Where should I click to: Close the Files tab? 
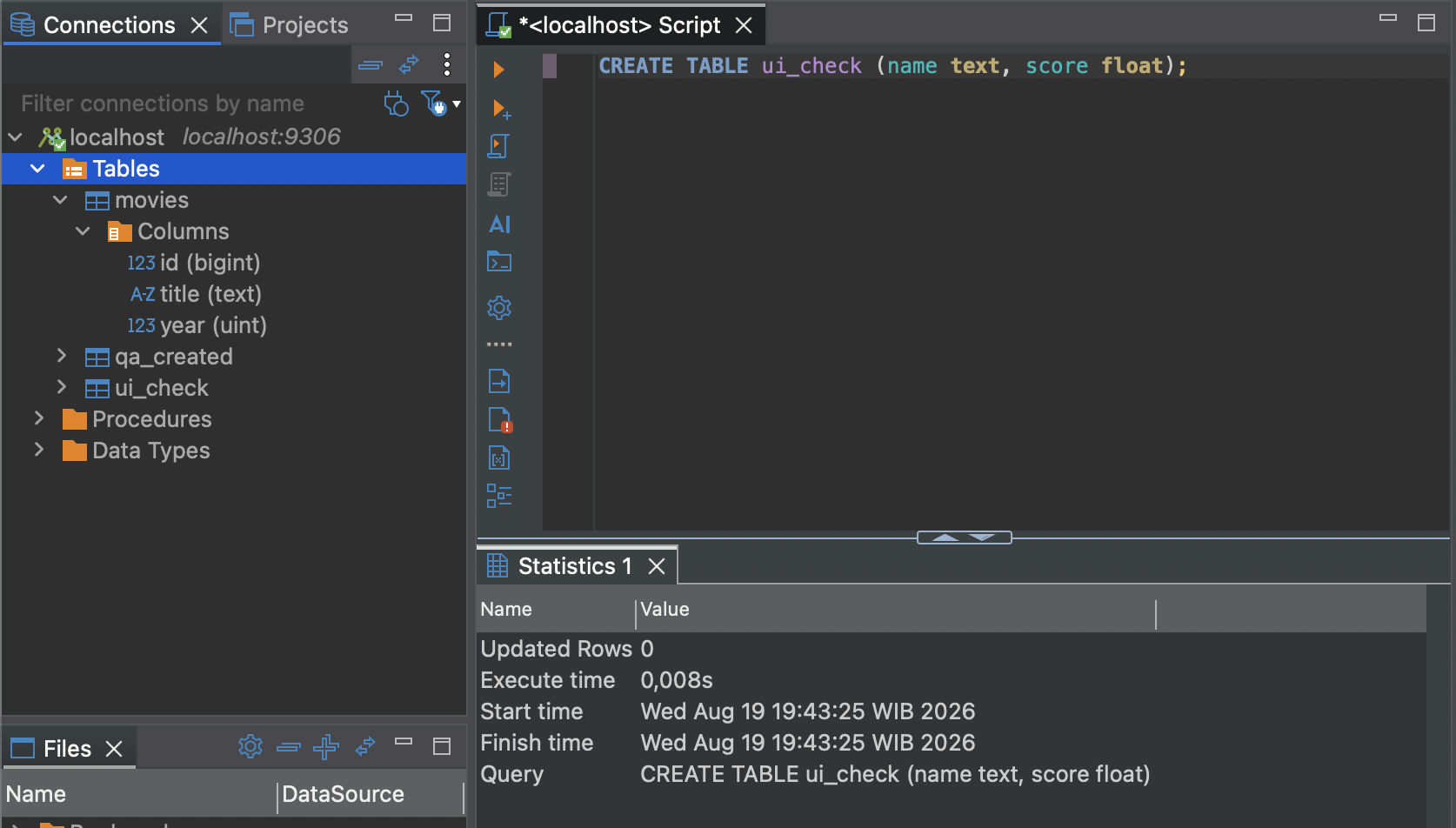(114, 749)
